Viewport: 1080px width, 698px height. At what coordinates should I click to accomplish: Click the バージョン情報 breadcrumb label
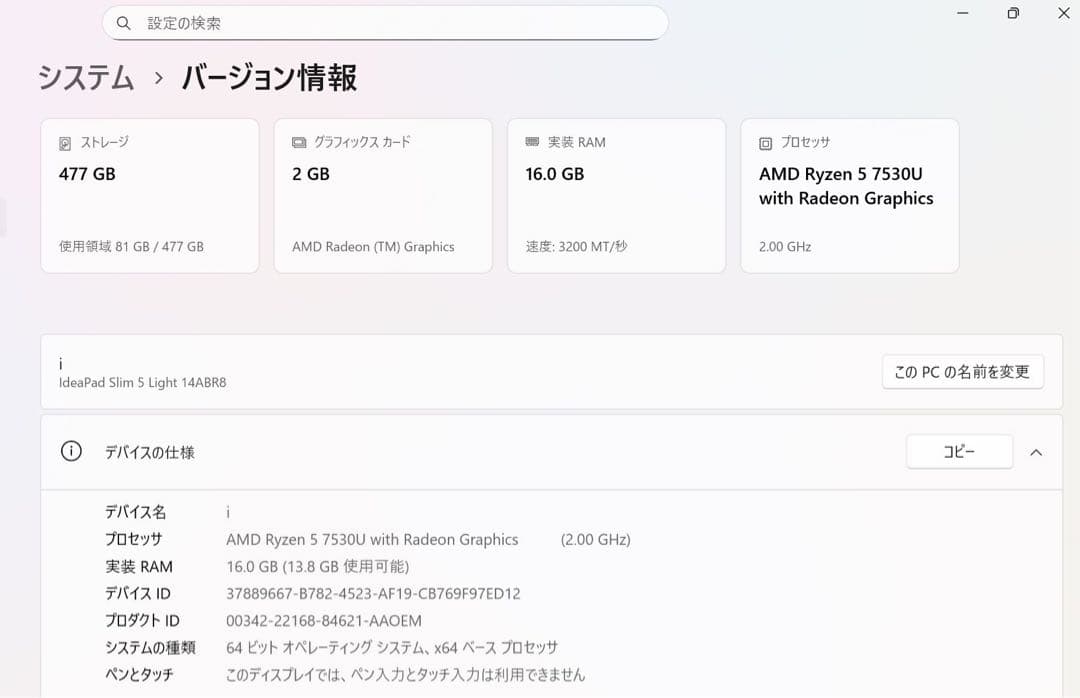coord(270,77)
